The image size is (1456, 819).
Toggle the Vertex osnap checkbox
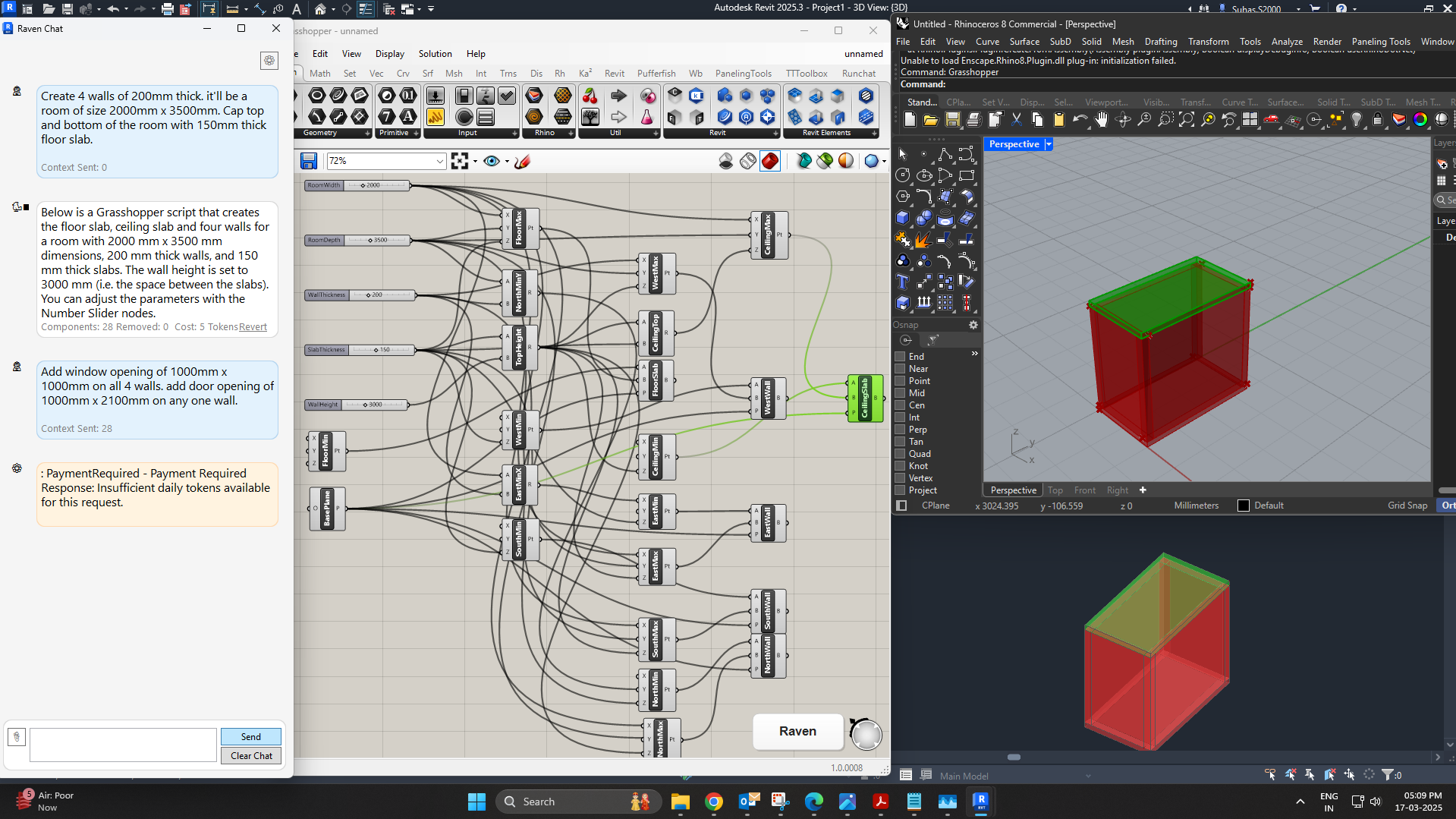click(x=900, y=478)
